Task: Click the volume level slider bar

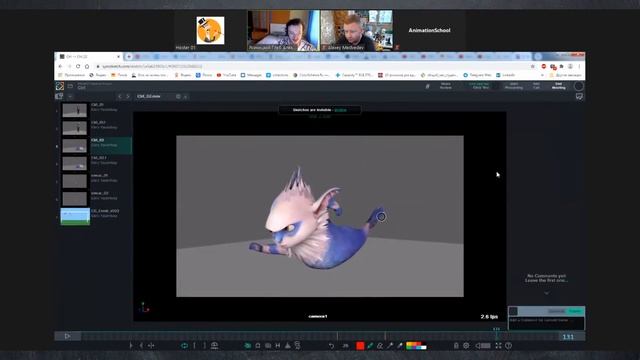Action: (x=485, y=346)
